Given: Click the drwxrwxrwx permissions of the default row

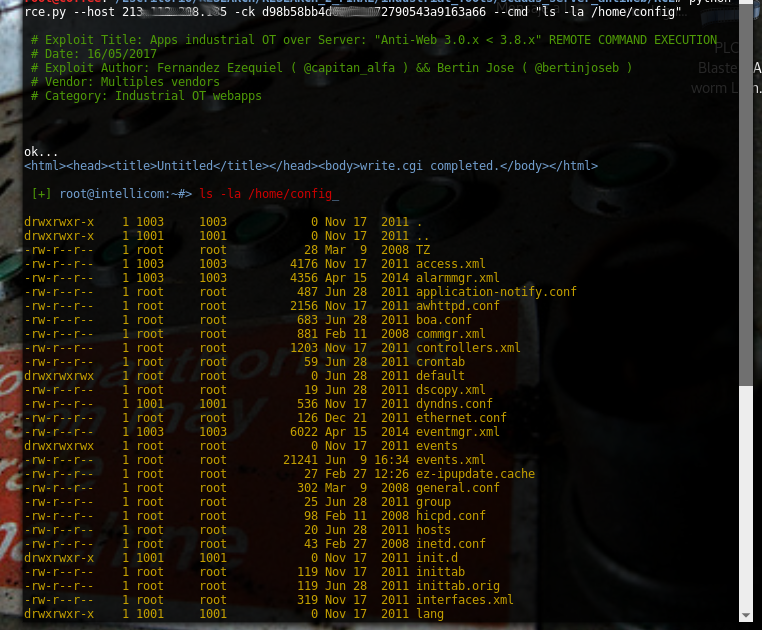Looking at the screenshot, I should coord(59,376).
